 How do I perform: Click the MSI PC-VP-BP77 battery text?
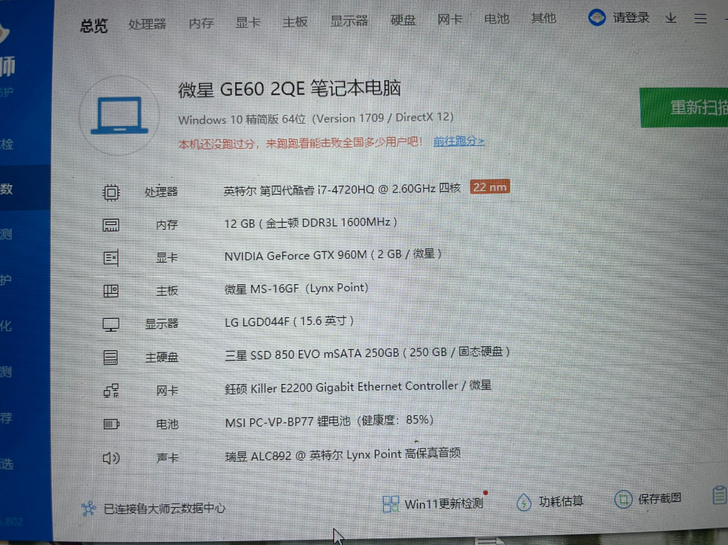point(329,421)
